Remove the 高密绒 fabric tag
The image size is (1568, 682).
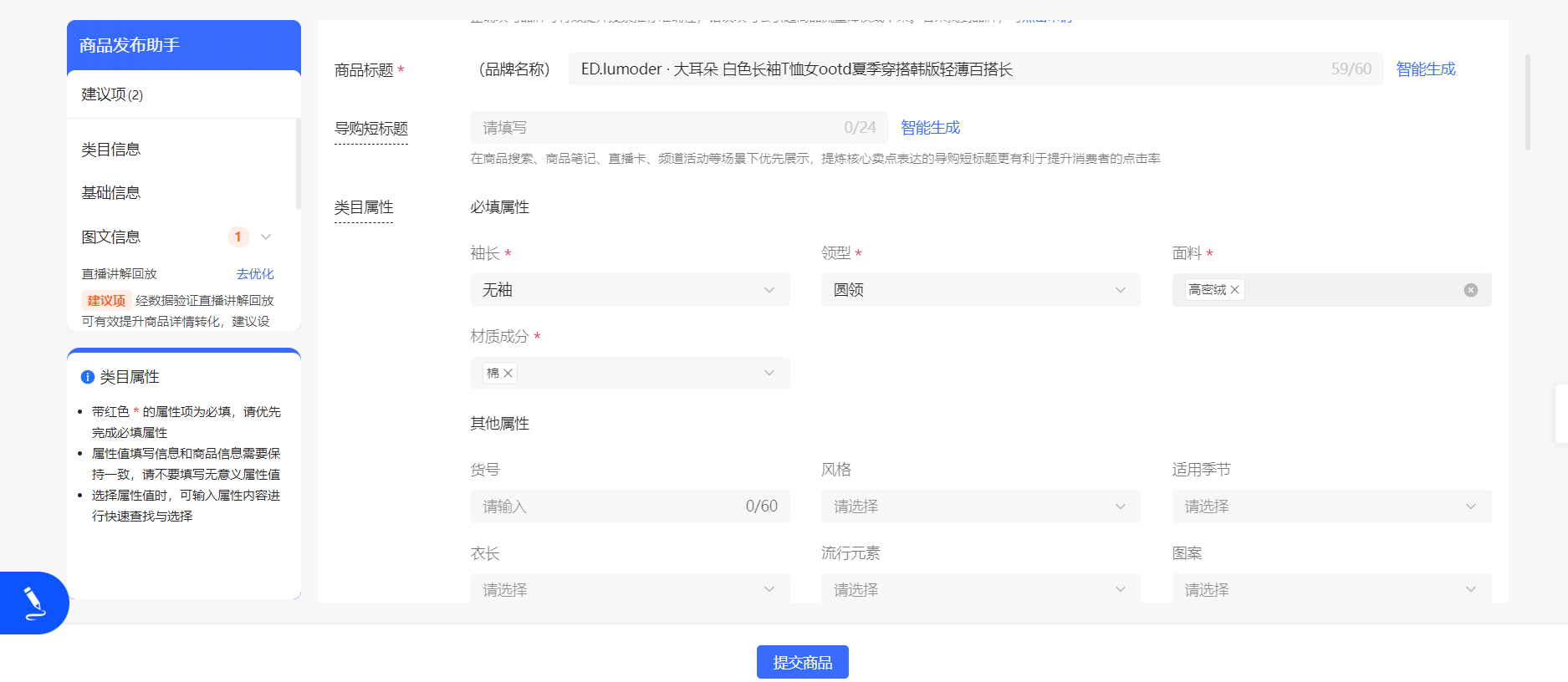coord(1234,290)
